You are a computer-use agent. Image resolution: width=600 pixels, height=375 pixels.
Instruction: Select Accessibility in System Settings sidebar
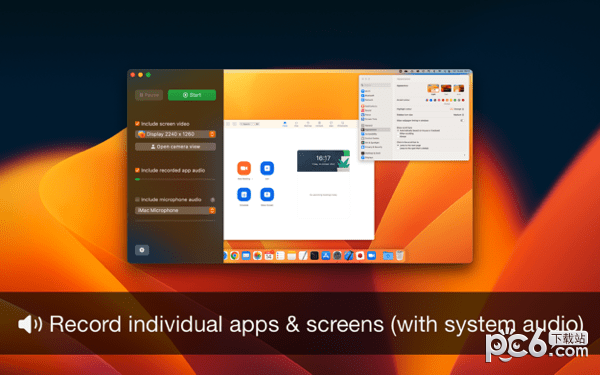coord(369,134)
